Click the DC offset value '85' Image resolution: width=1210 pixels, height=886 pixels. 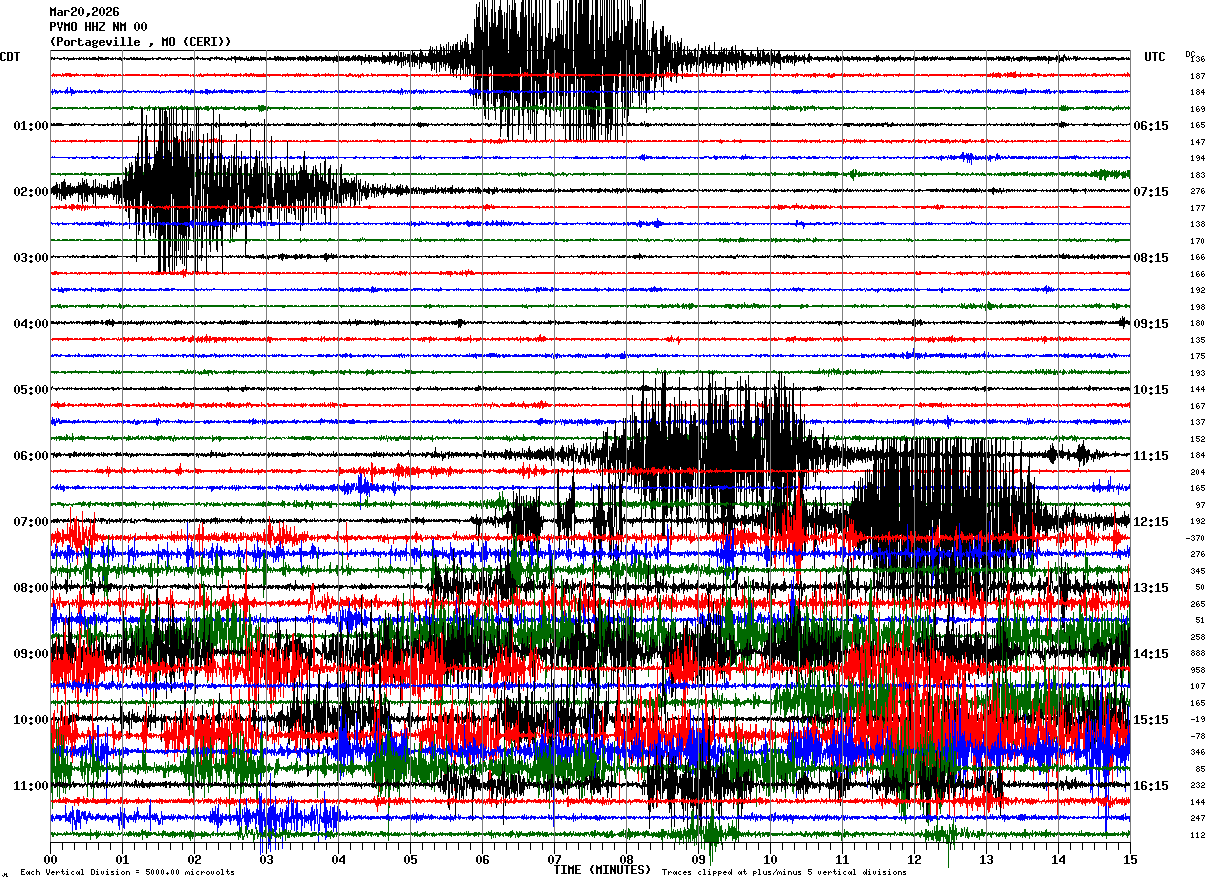(1200, 769)
